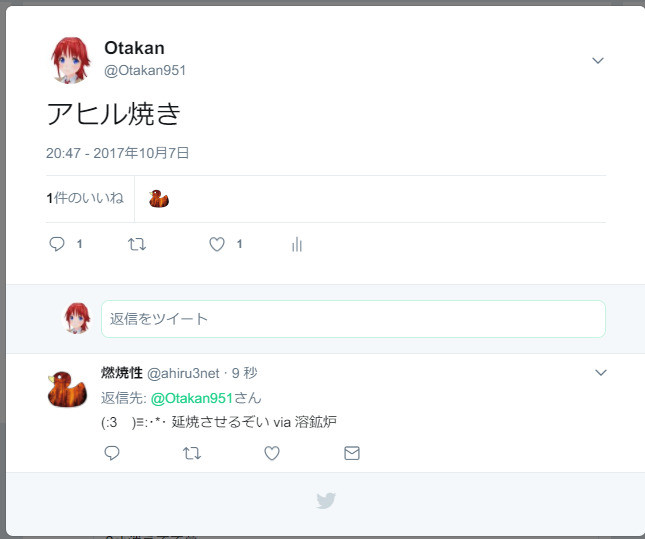Open the chevron menu on 燃焼性's reply

[x=601, y=373]
